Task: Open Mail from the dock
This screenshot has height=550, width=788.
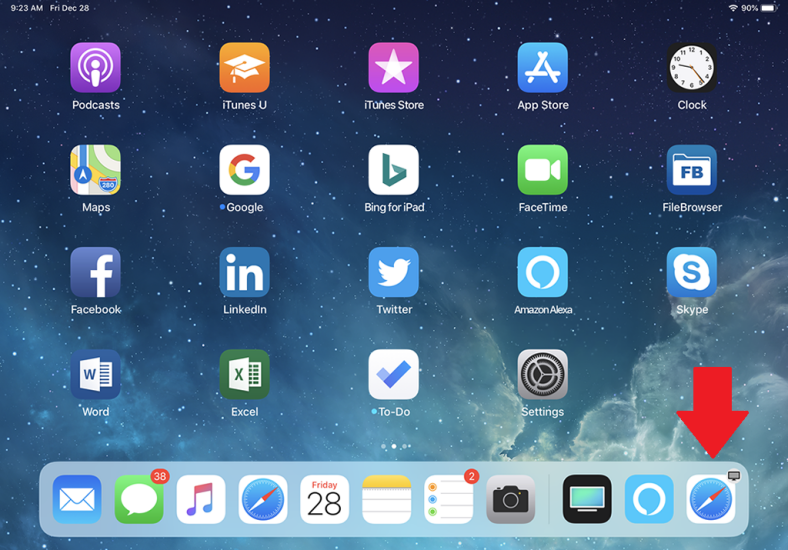Action: (77, 499)
